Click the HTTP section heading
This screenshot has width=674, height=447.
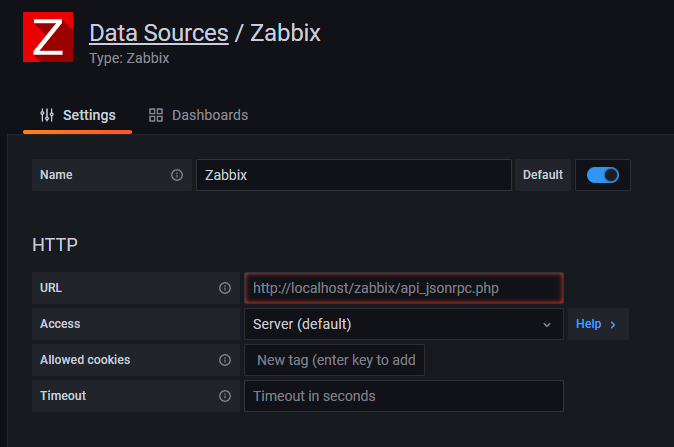(x=55, y=244)
